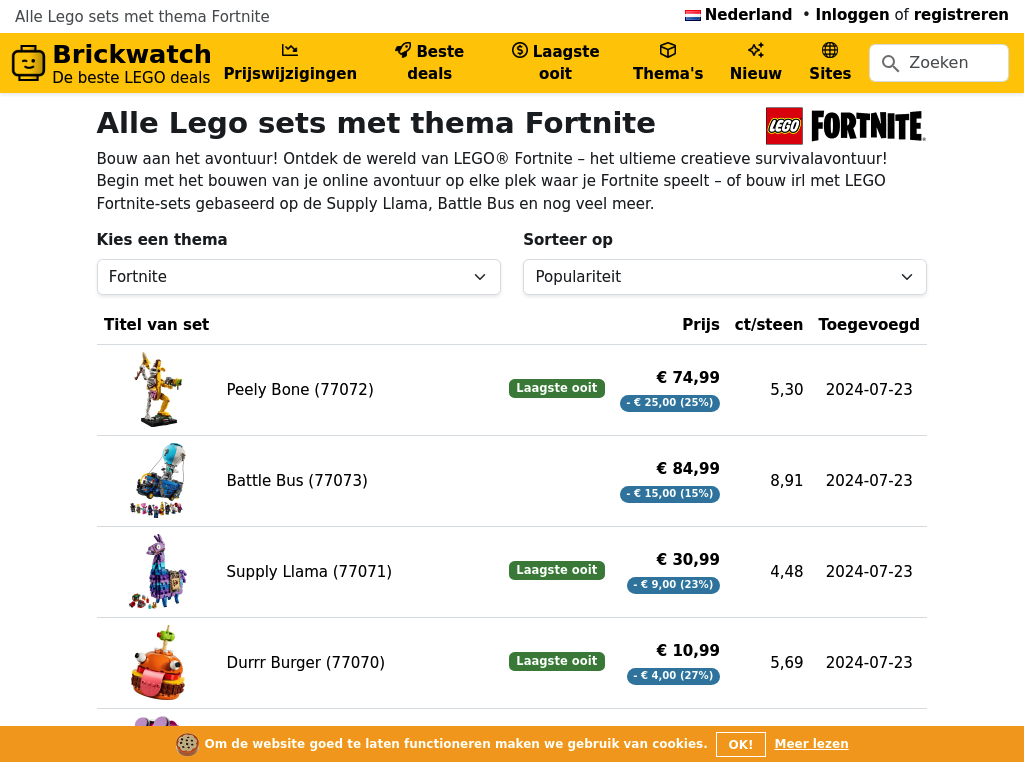Accept cookies with OK! button
1024x762 pixels.
[x=740, y=744]
